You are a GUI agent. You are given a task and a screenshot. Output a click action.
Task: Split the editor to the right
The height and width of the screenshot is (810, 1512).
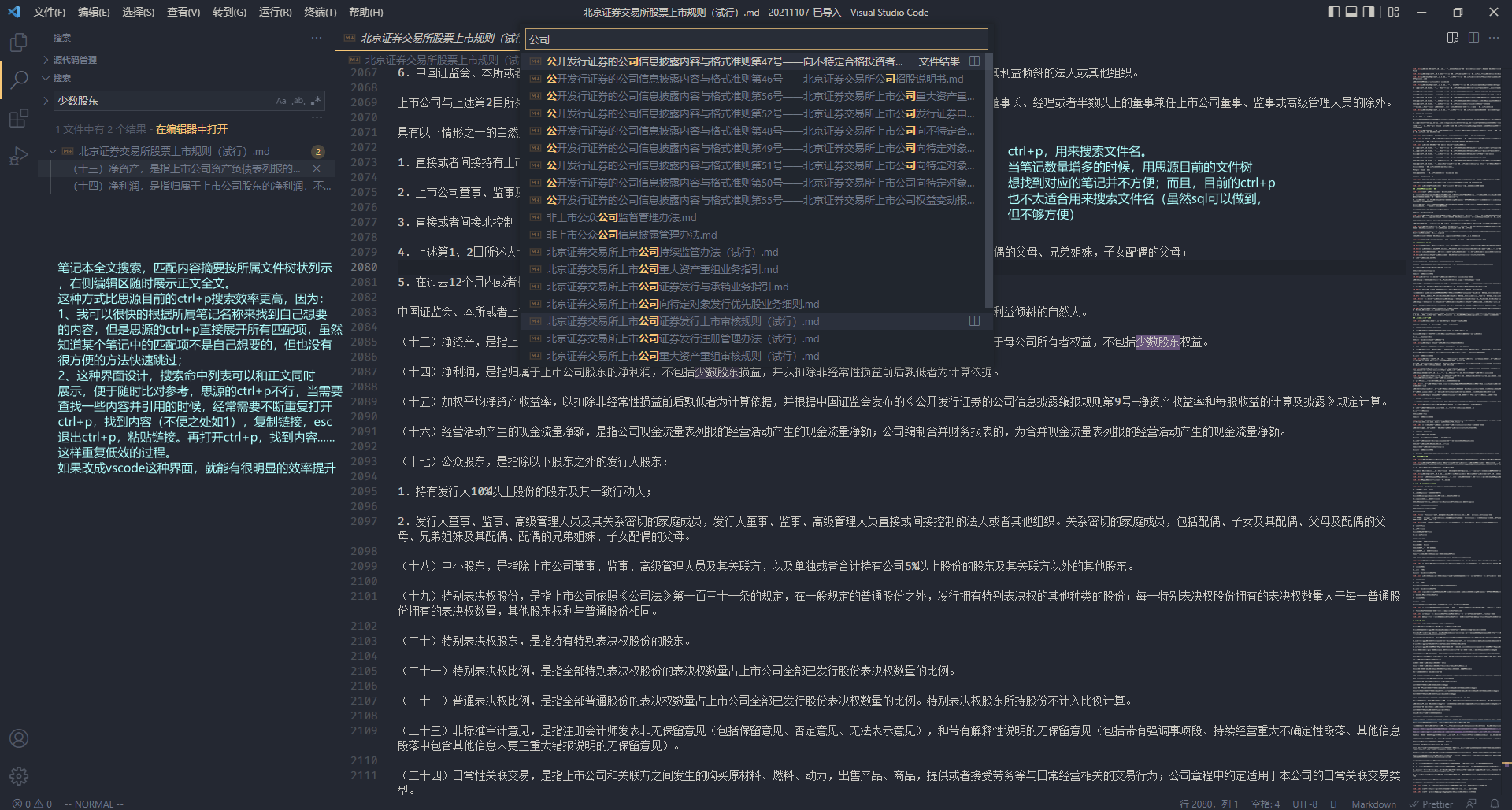click(x=1473, y=38)
